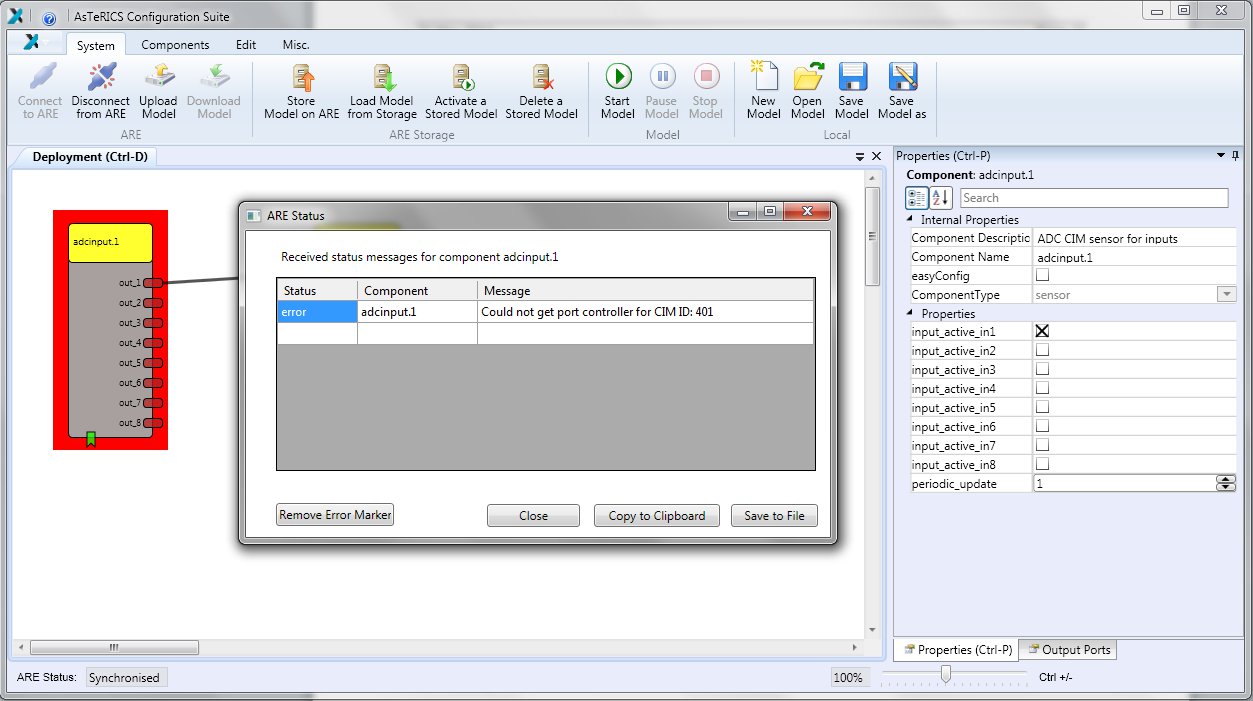Image resolution: width=1253 pixels, height=701 pixels.
Task: Collapse the Internal Properties section
Action: (910, 220)
